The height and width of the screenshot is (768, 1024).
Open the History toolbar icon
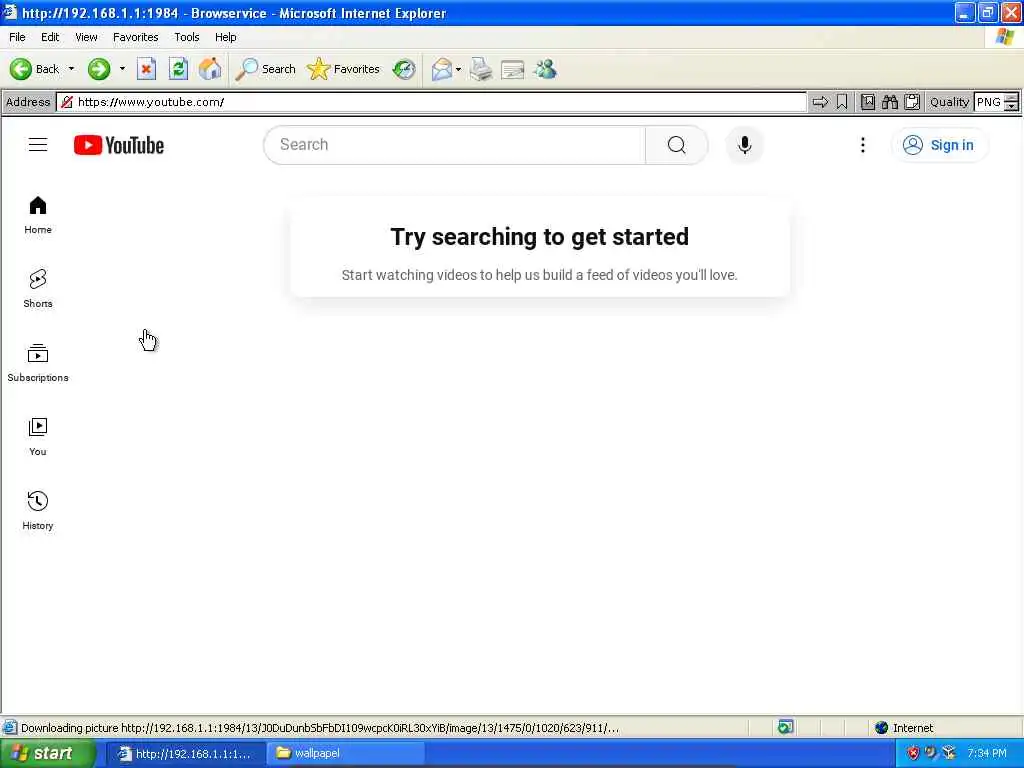pos(404,69)
